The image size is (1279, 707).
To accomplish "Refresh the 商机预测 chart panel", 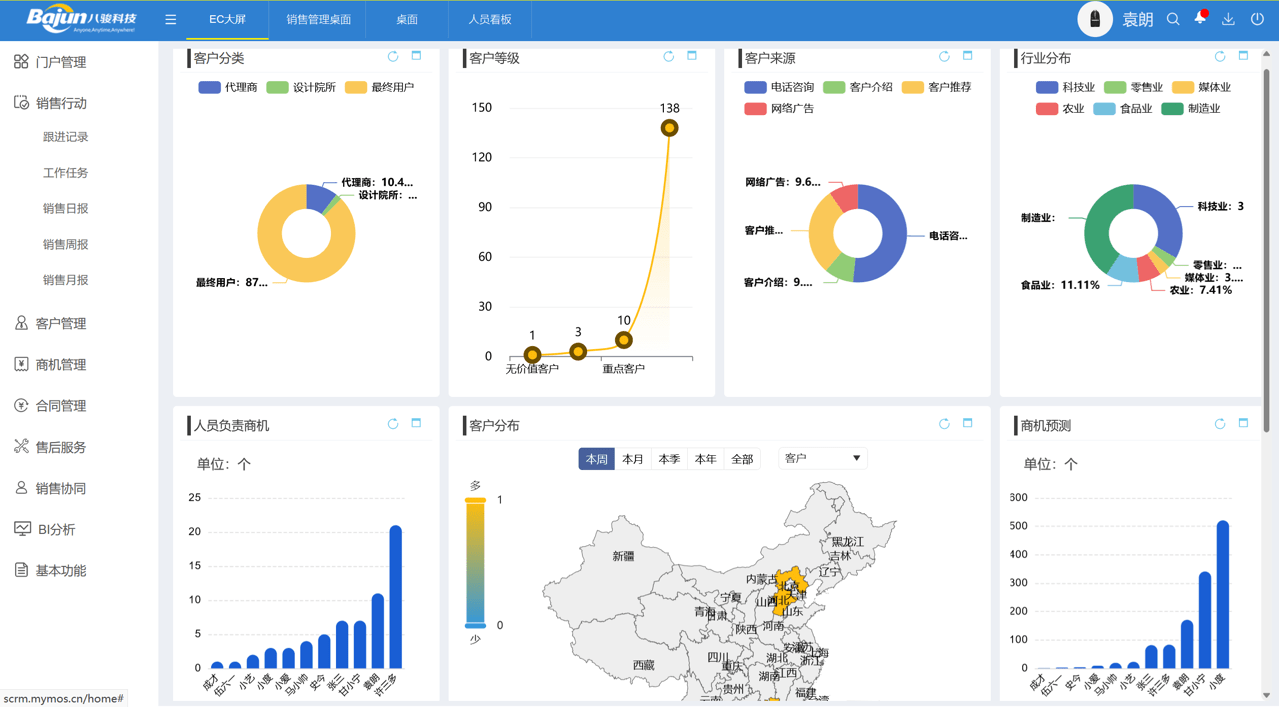I will [x=1220, y=424].
